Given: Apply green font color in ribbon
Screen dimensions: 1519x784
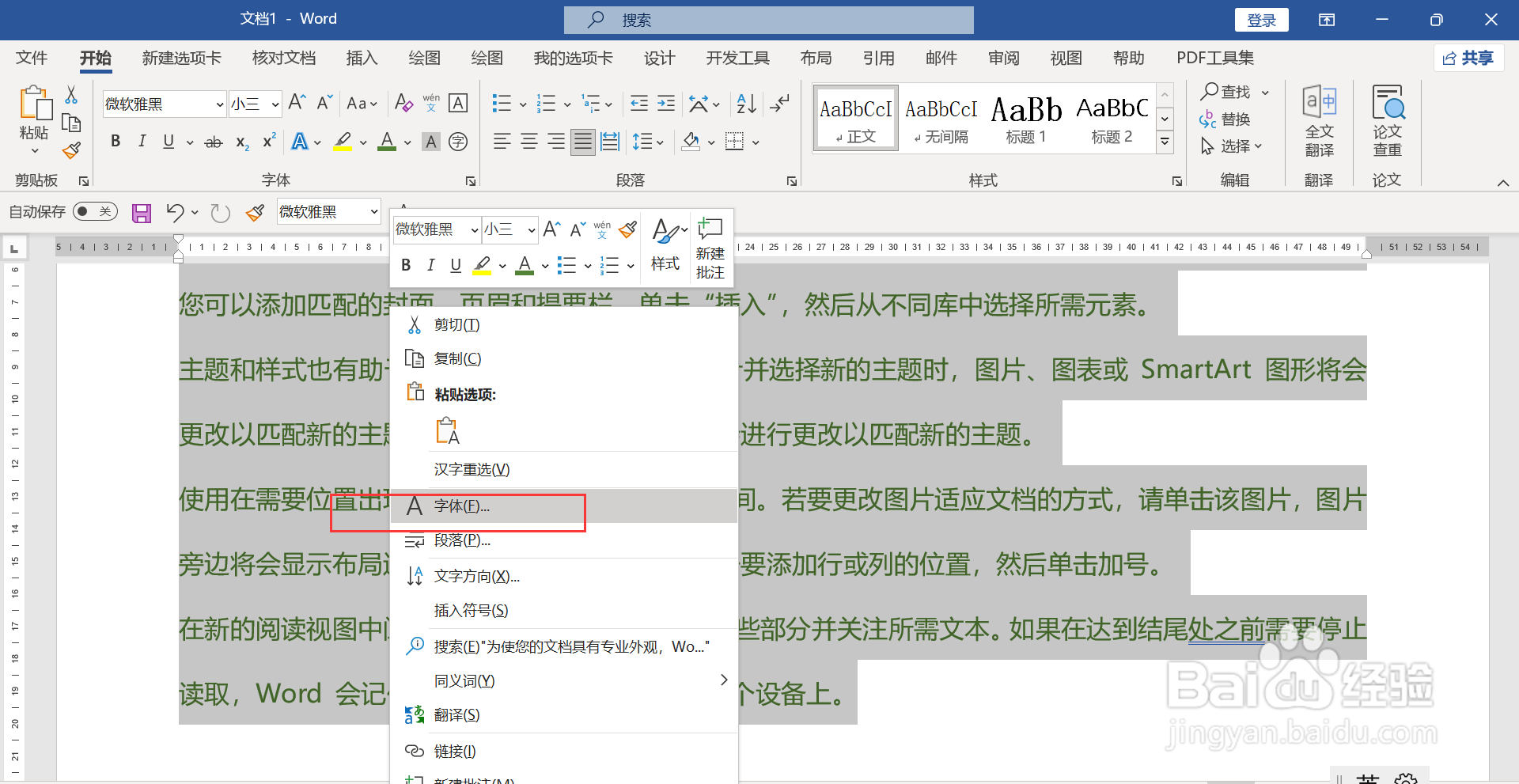Looking at the screenshot, I should [387, 142].
